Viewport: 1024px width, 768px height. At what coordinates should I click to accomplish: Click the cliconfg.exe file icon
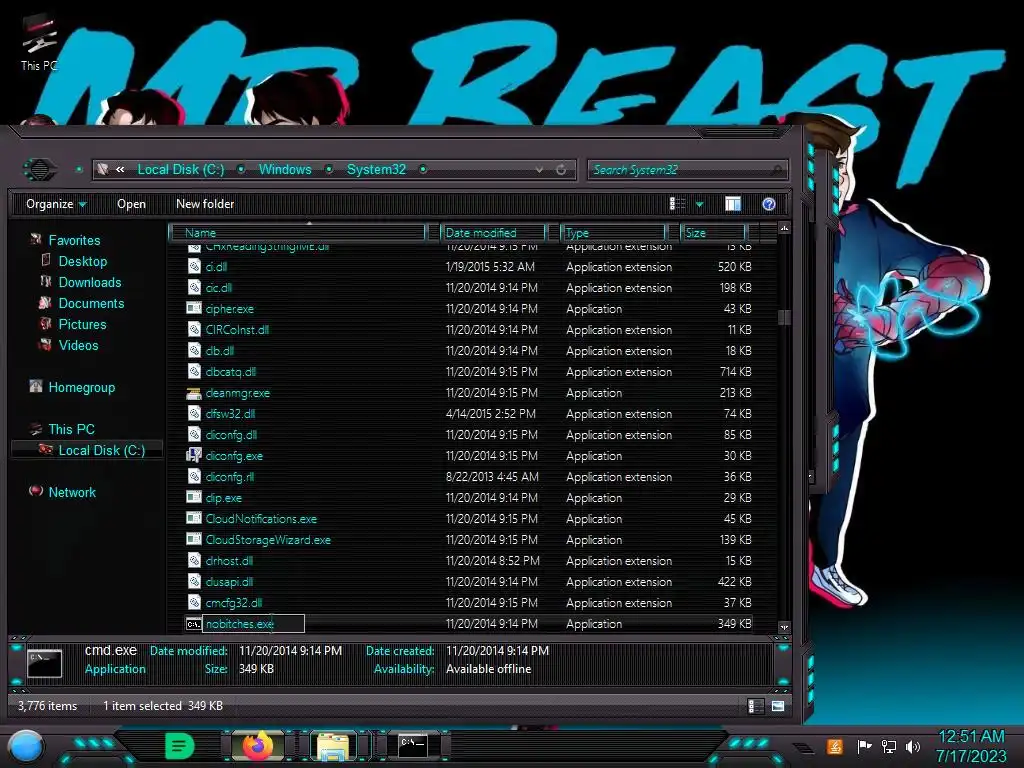(194, 455)
